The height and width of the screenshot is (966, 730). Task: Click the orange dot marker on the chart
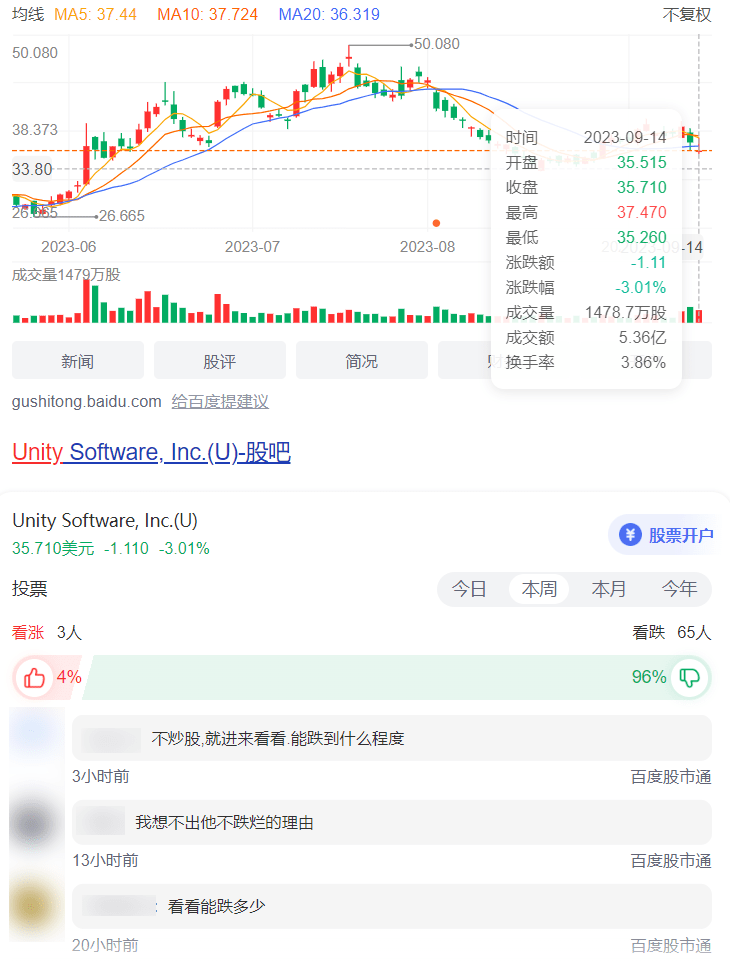[x=436, y=223]
